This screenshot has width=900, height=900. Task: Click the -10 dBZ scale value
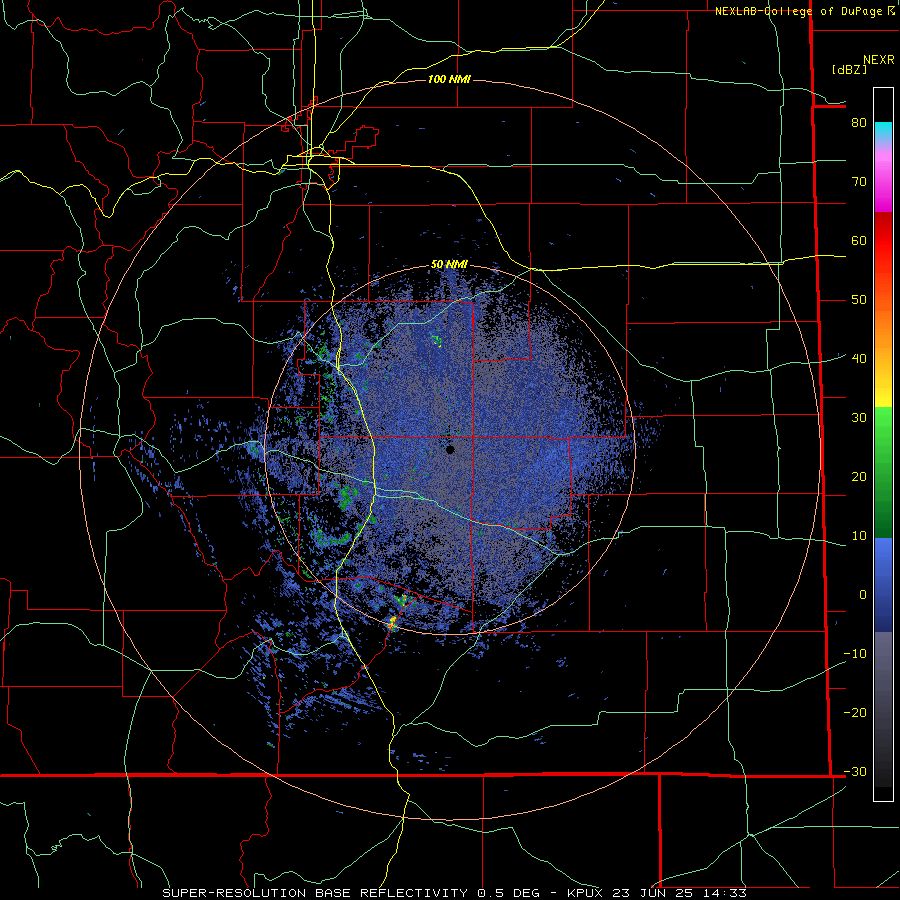point(855,654)
